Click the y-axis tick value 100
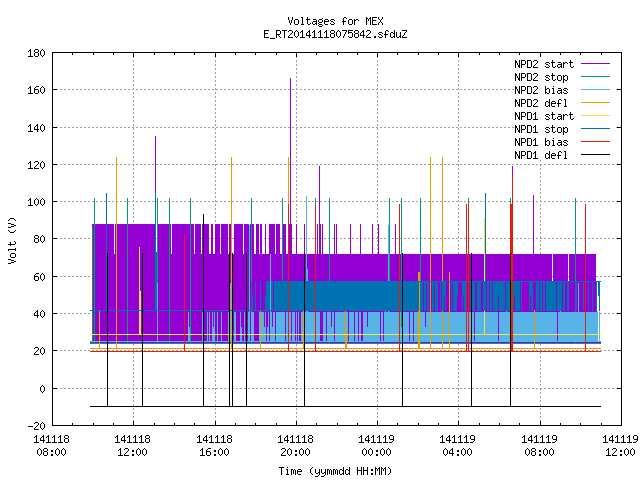 point(36,202)
